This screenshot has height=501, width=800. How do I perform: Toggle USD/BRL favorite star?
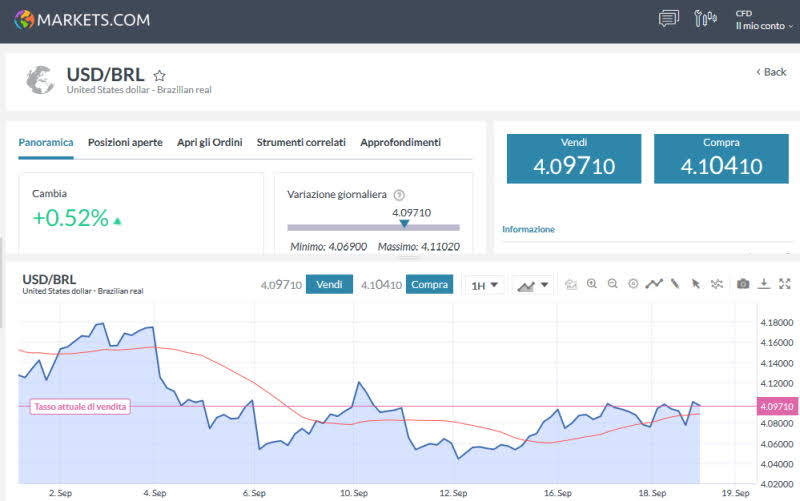point(159,75)
